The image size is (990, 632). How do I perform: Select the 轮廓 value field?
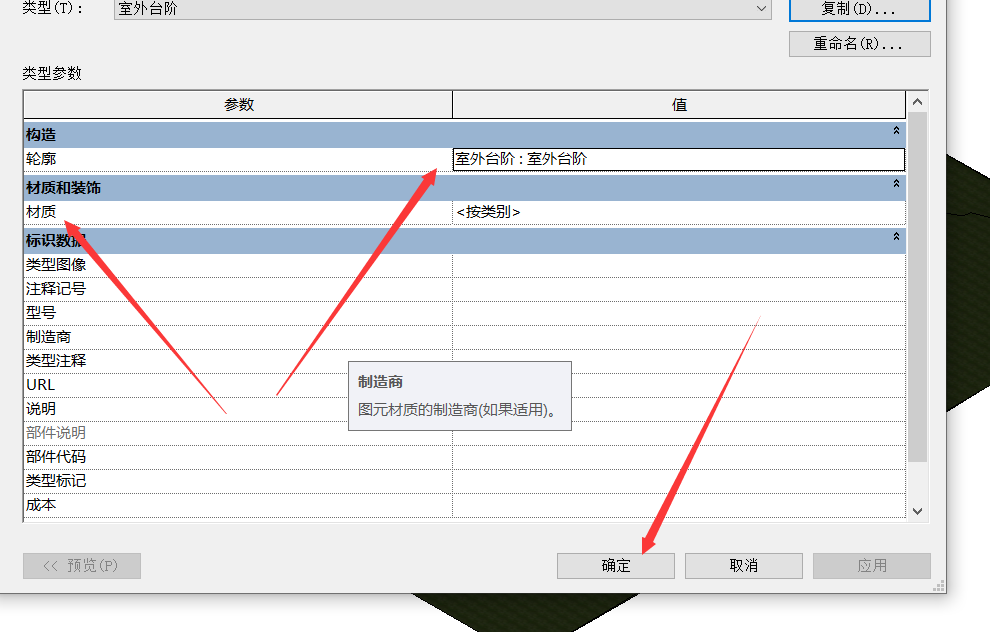click(678, 159)
